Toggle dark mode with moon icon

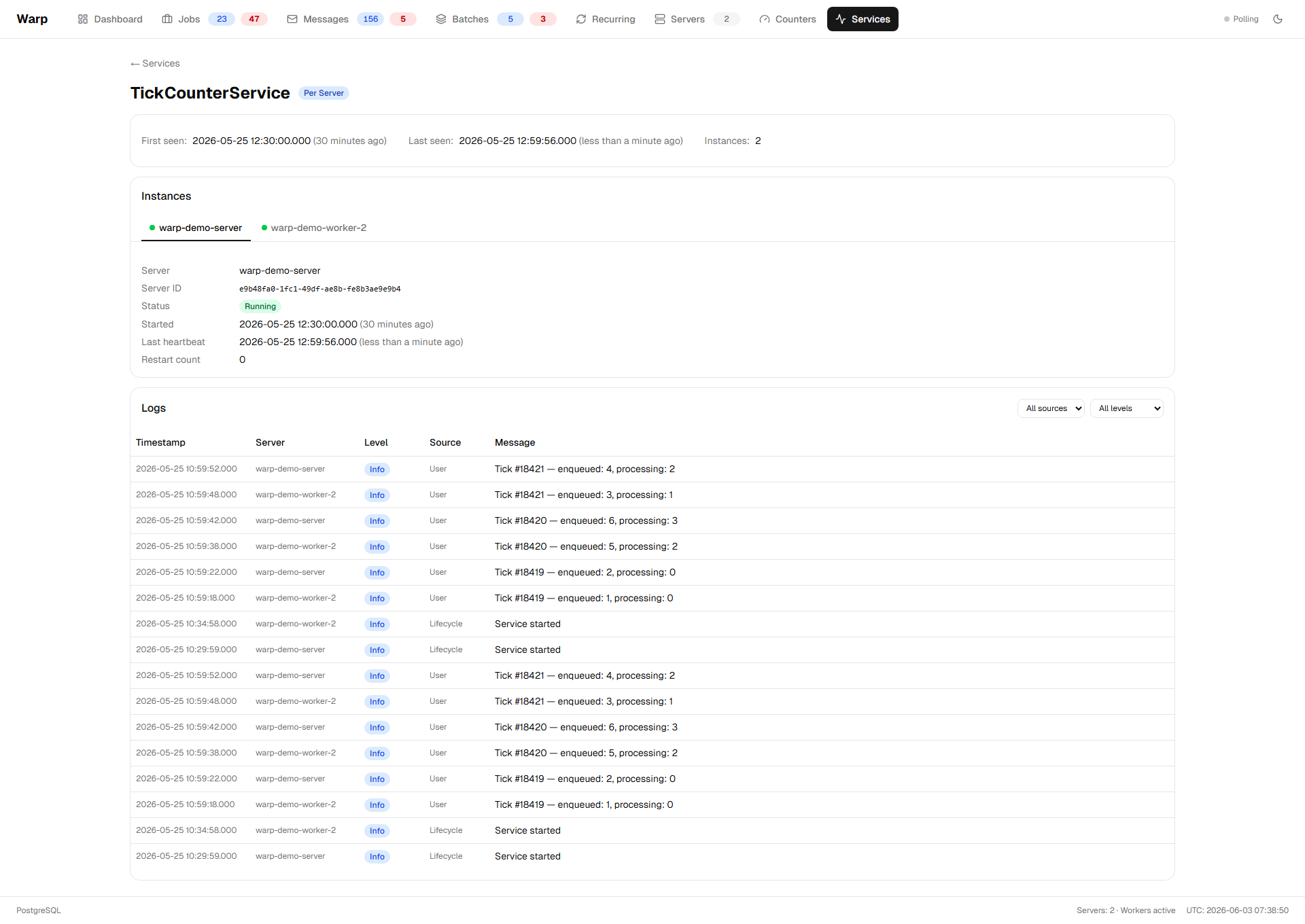pos(1278,19)
